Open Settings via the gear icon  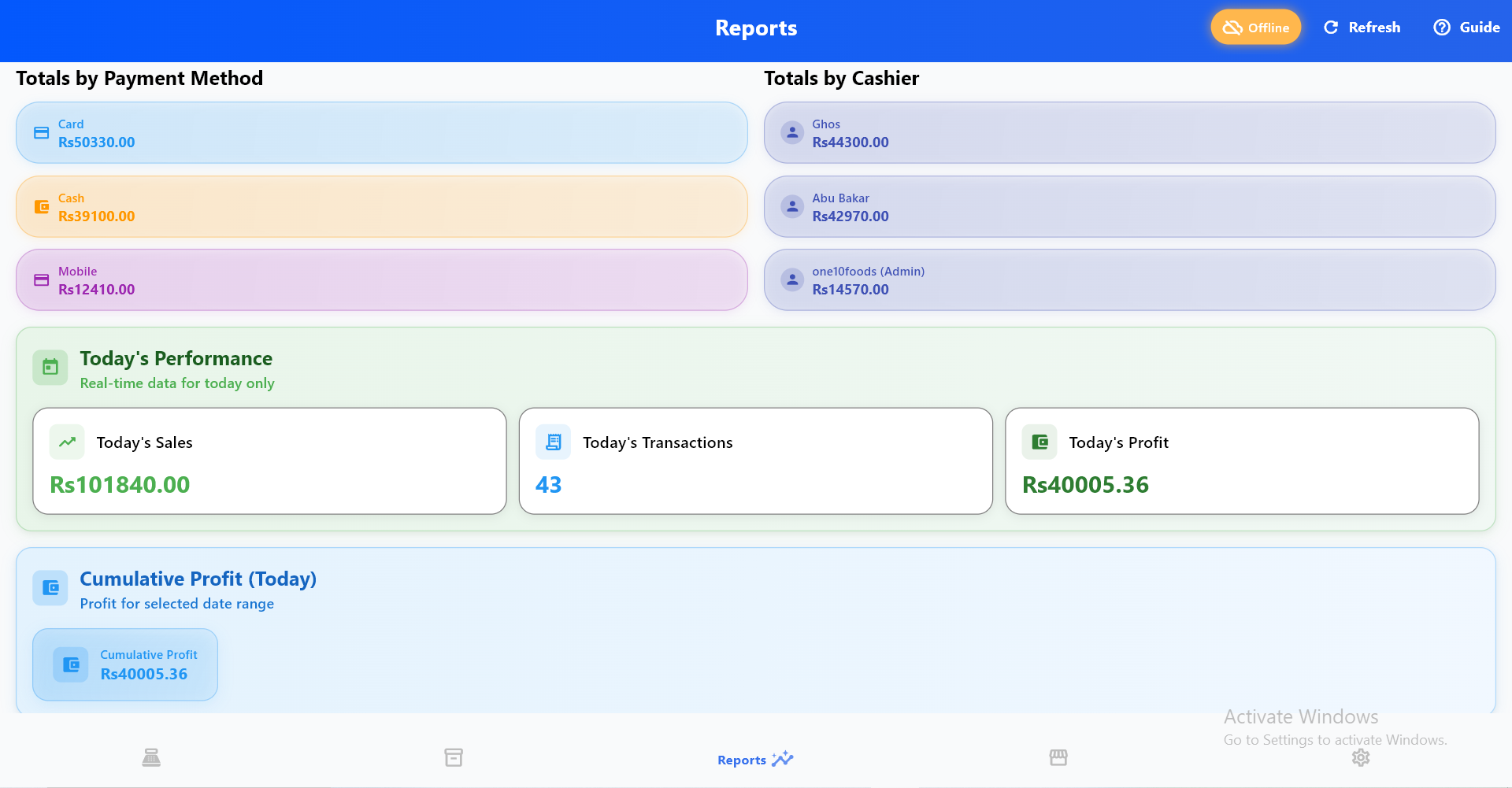pyautogui.click(x=1361, y=757)
